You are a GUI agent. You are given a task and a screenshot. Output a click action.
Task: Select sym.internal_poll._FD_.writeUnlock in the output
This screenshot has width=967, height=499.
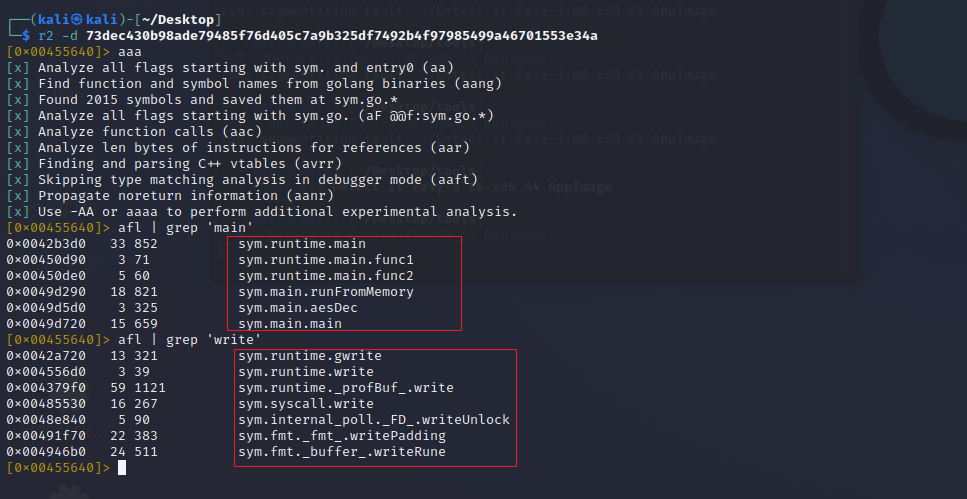point(373,419)
